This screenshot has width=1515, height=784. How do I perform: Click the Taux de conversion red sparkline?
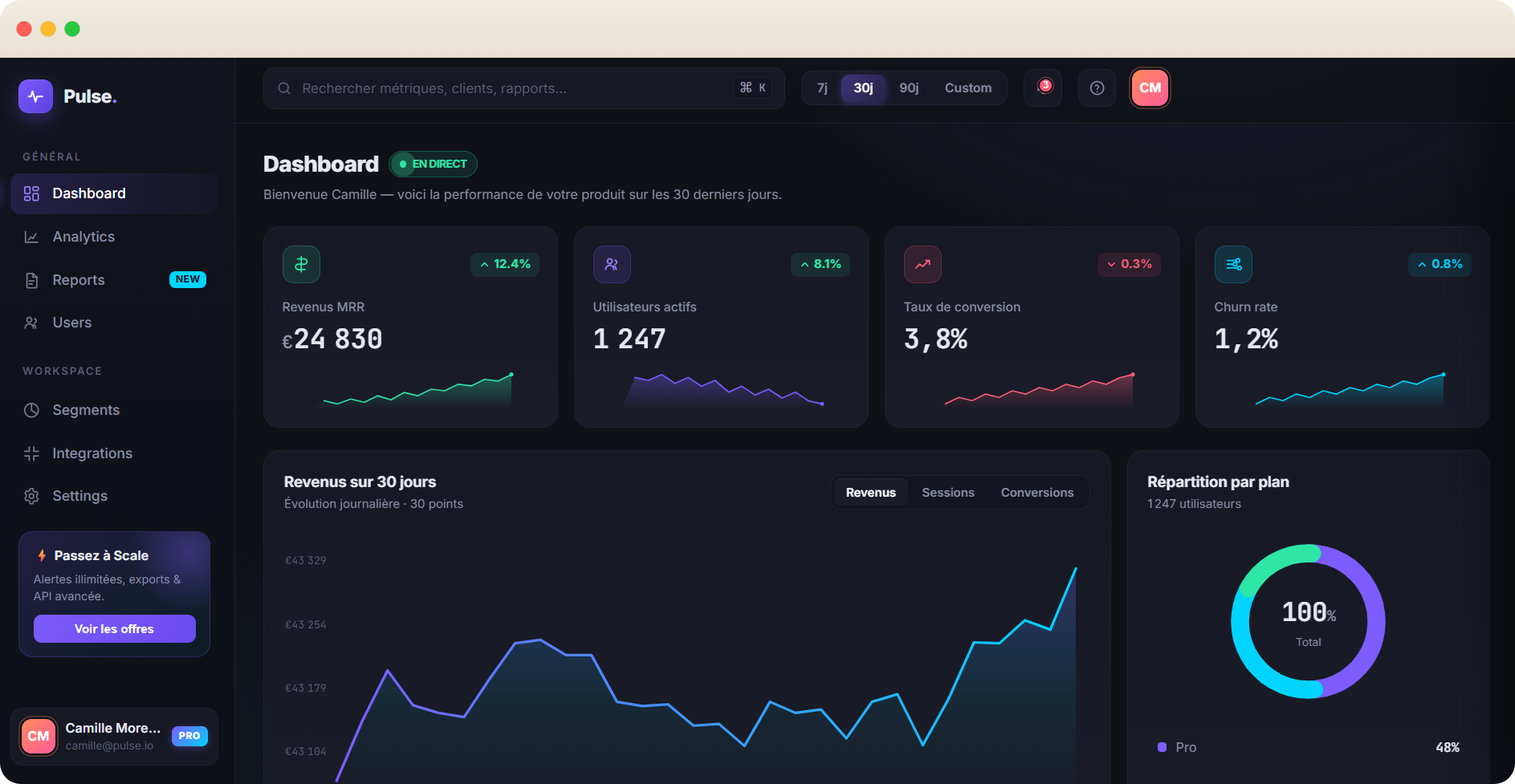pos(1039,389)
